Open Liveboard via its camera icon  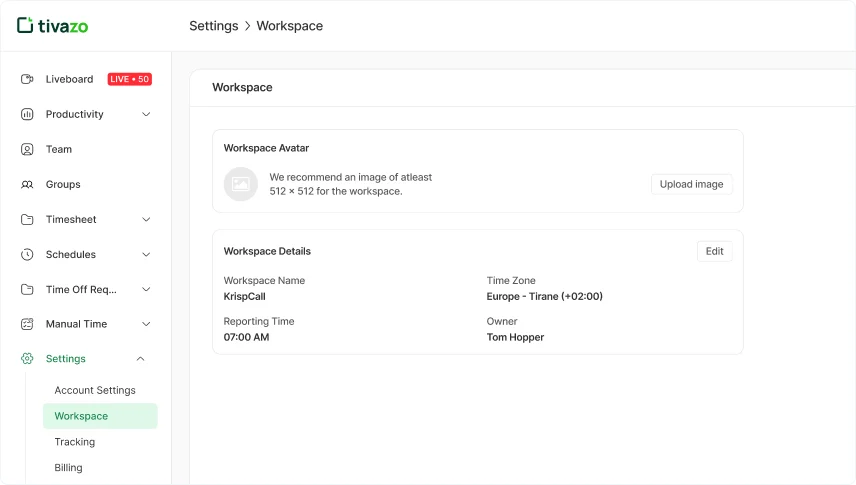point(27,79)
